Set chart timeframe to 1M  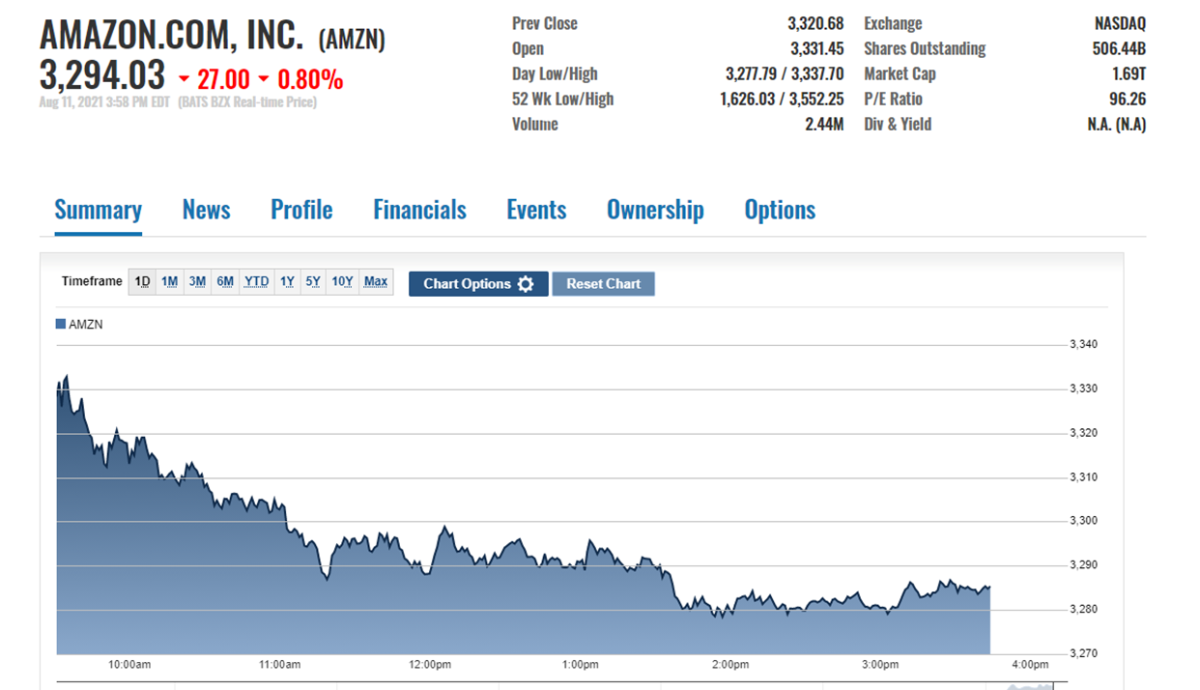[170, 282]
